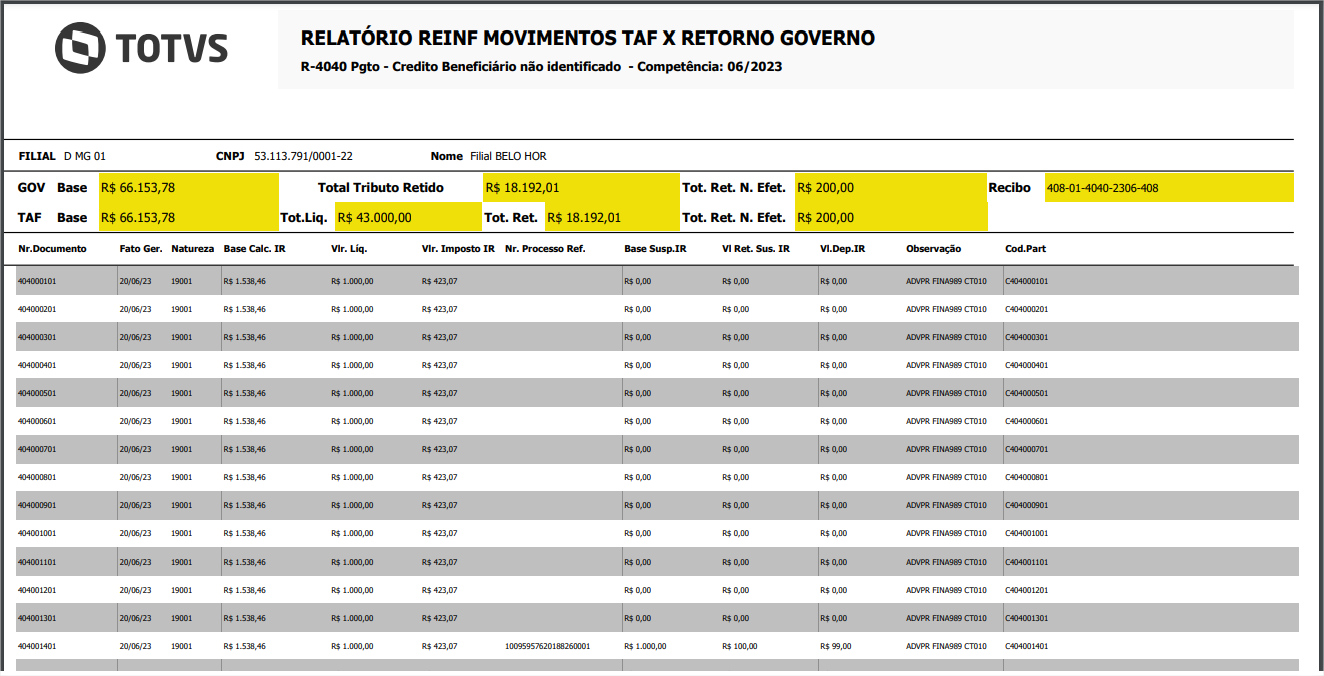Click participant code C404000601
The image size is (1324, 676).
click(x=1027, y=422)
